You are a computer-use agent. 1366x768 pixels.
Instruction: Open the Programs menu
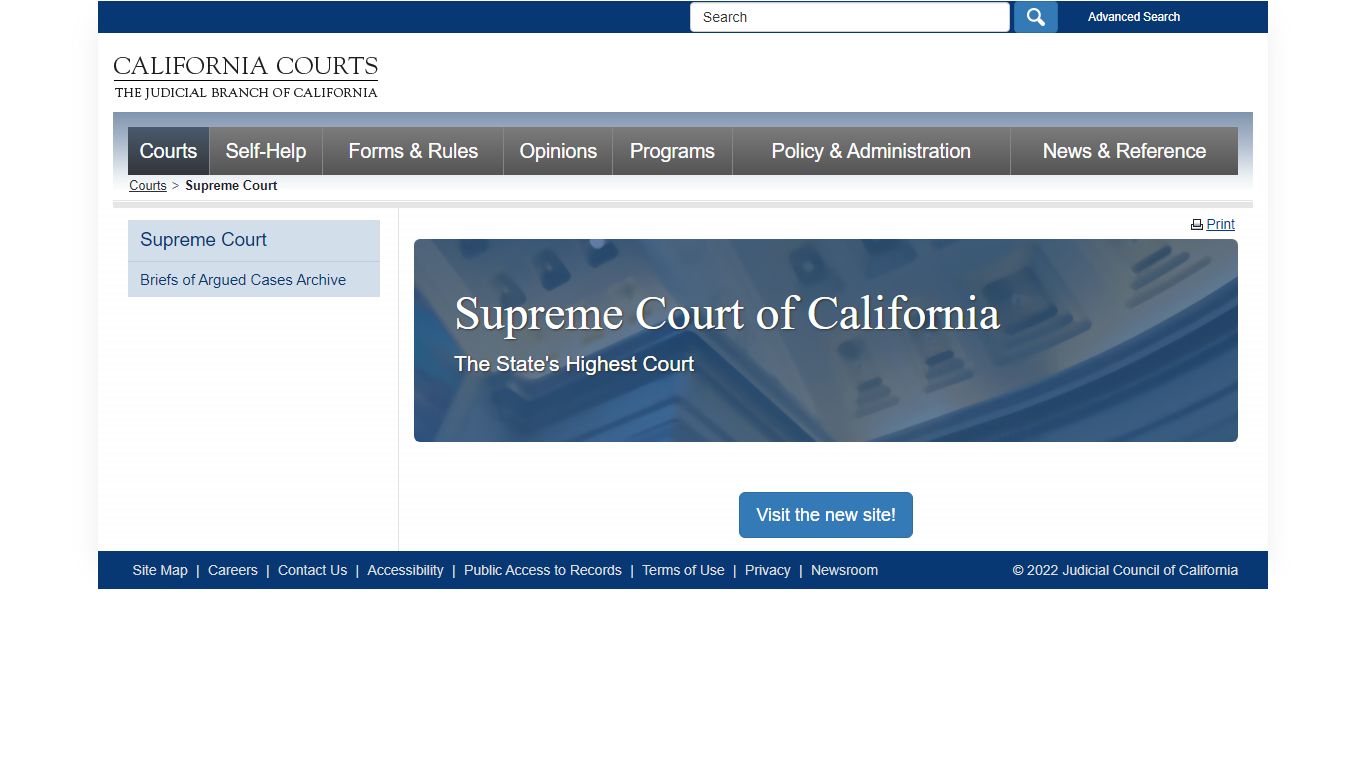click(x=672, y=151)
